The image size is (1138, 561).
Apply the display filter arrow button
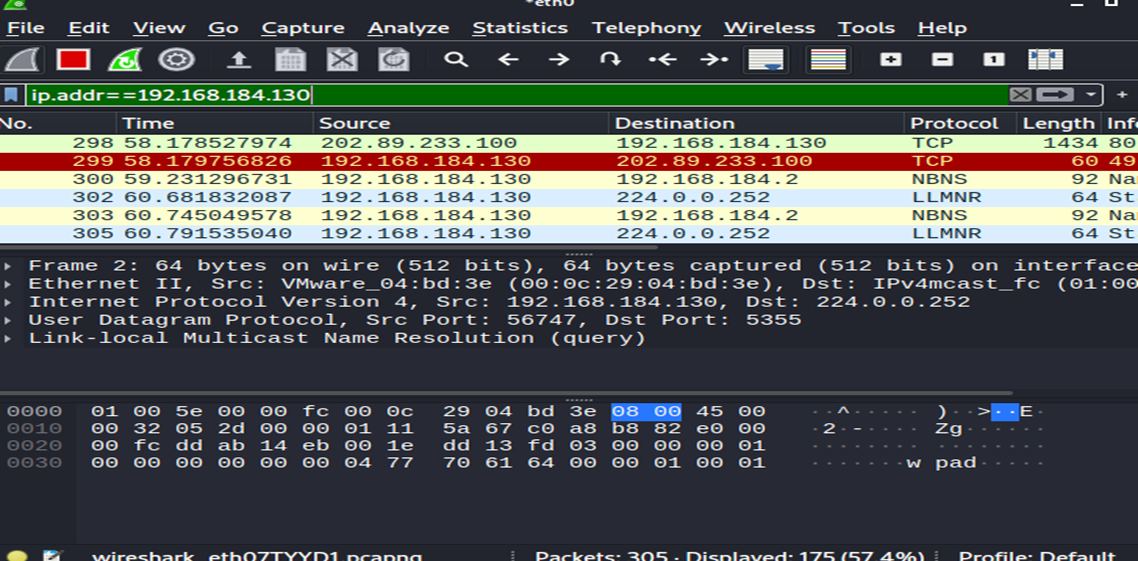pos(1055,95)
